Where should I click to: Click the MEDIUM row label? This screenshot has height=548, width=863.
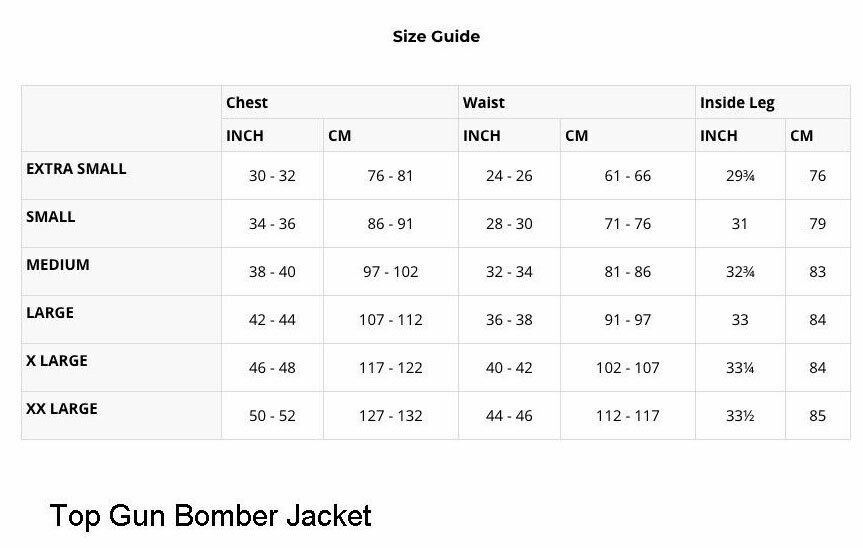pyautogui.click(x=58, y=264)
